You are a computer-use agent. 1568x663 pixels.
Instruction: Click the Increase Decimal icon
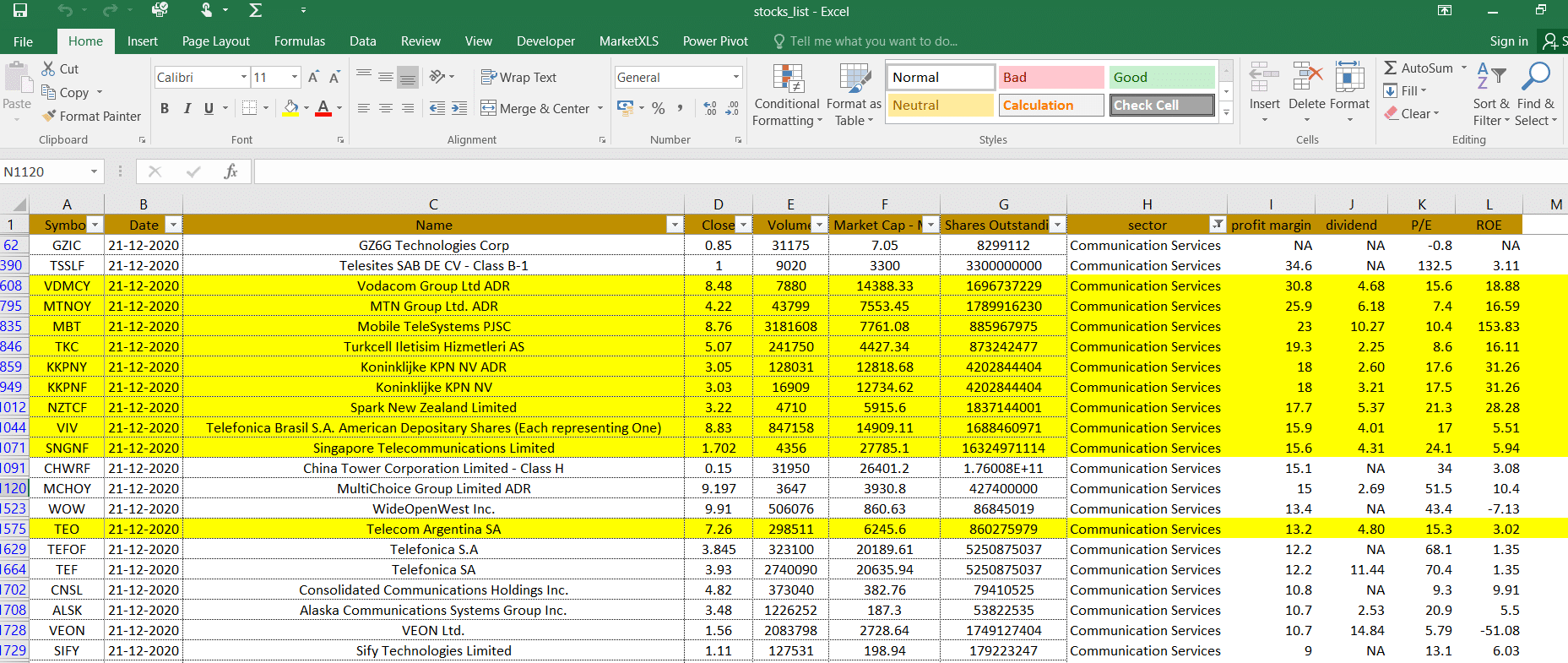pos(710,108)
